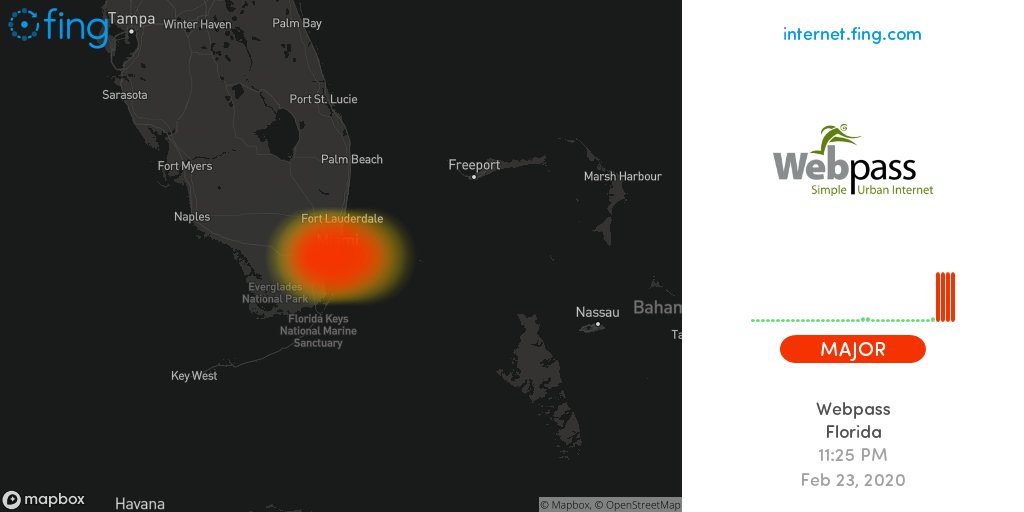Click the Webpass provider name text

pos(853,409)
